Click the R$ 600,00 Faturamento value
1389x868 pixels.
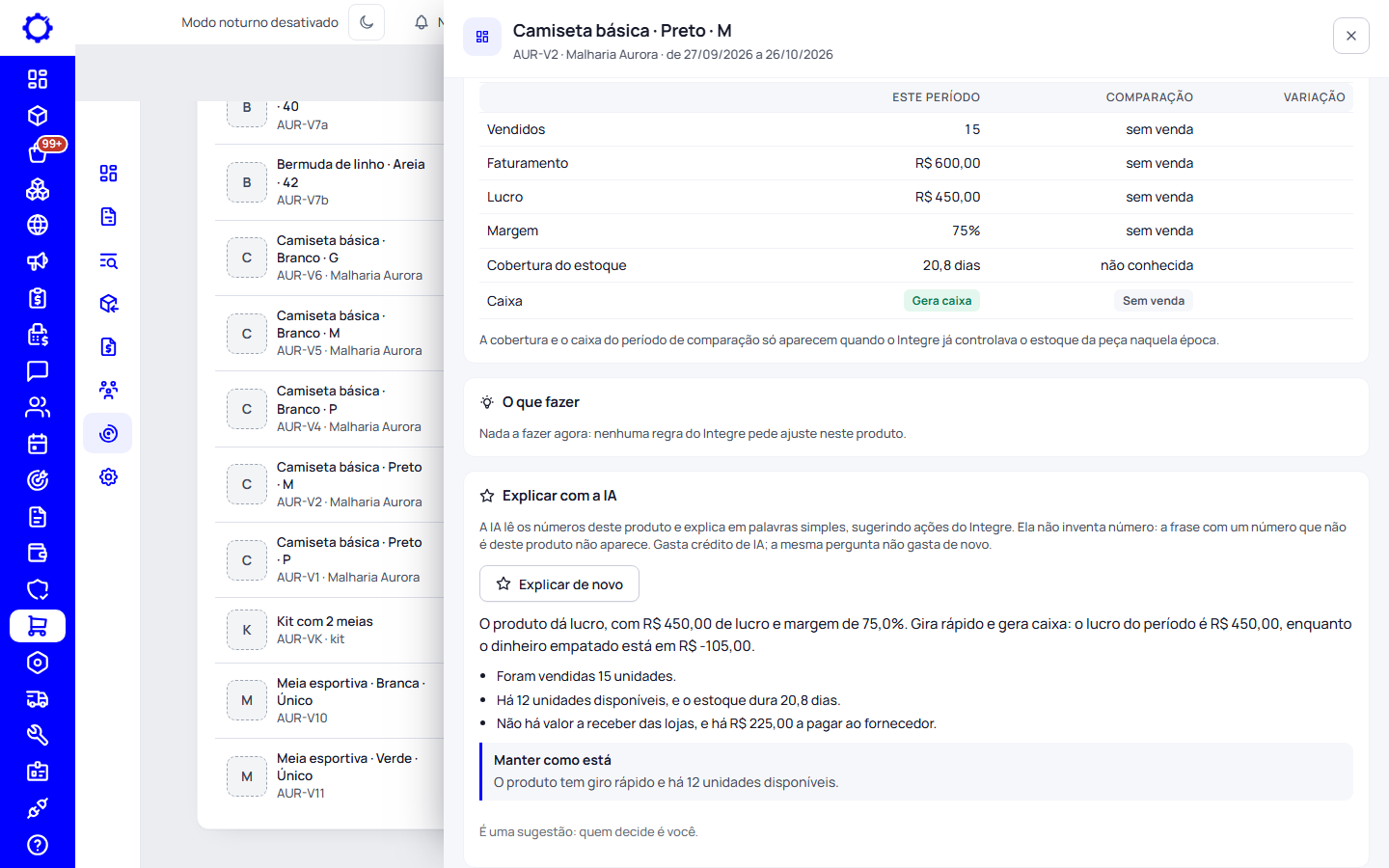947,163
